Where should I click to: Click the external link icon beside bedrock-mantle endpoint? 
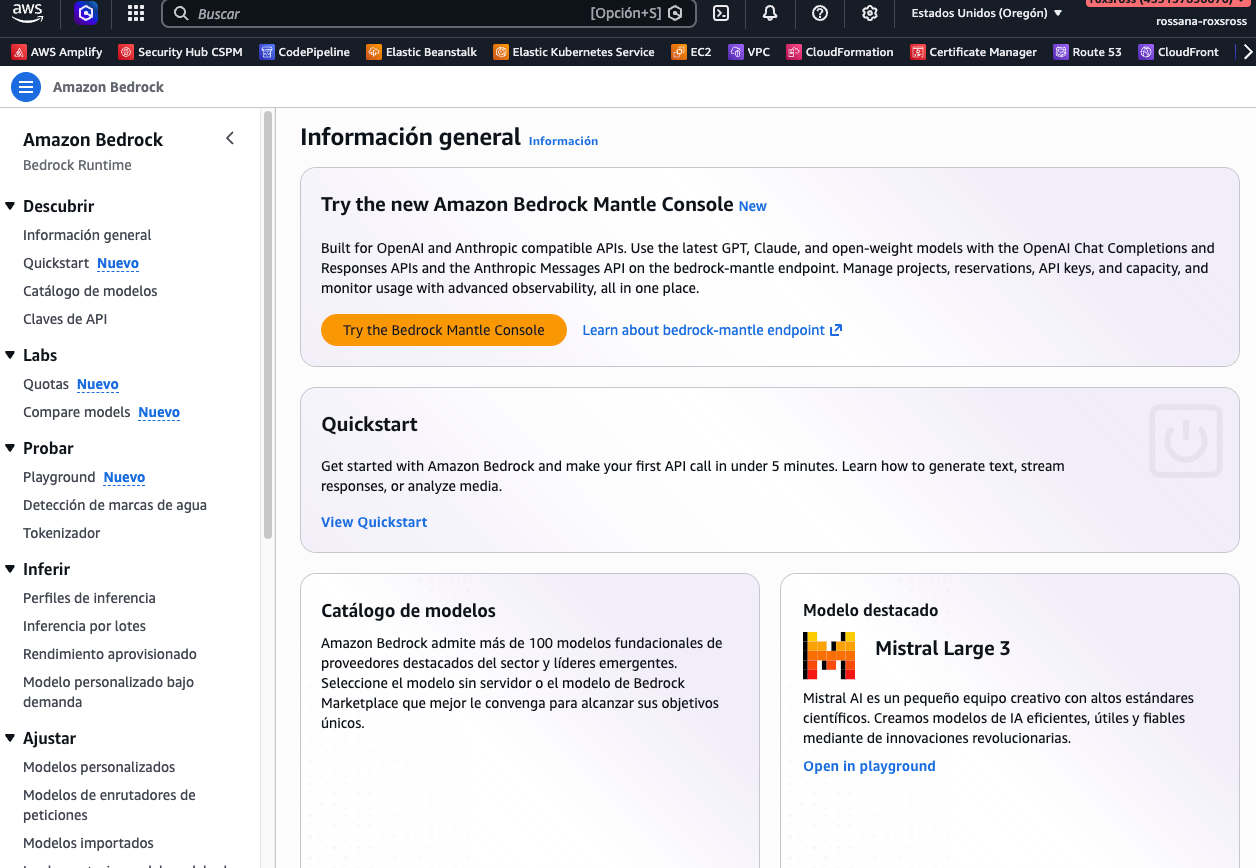point(836,330)
